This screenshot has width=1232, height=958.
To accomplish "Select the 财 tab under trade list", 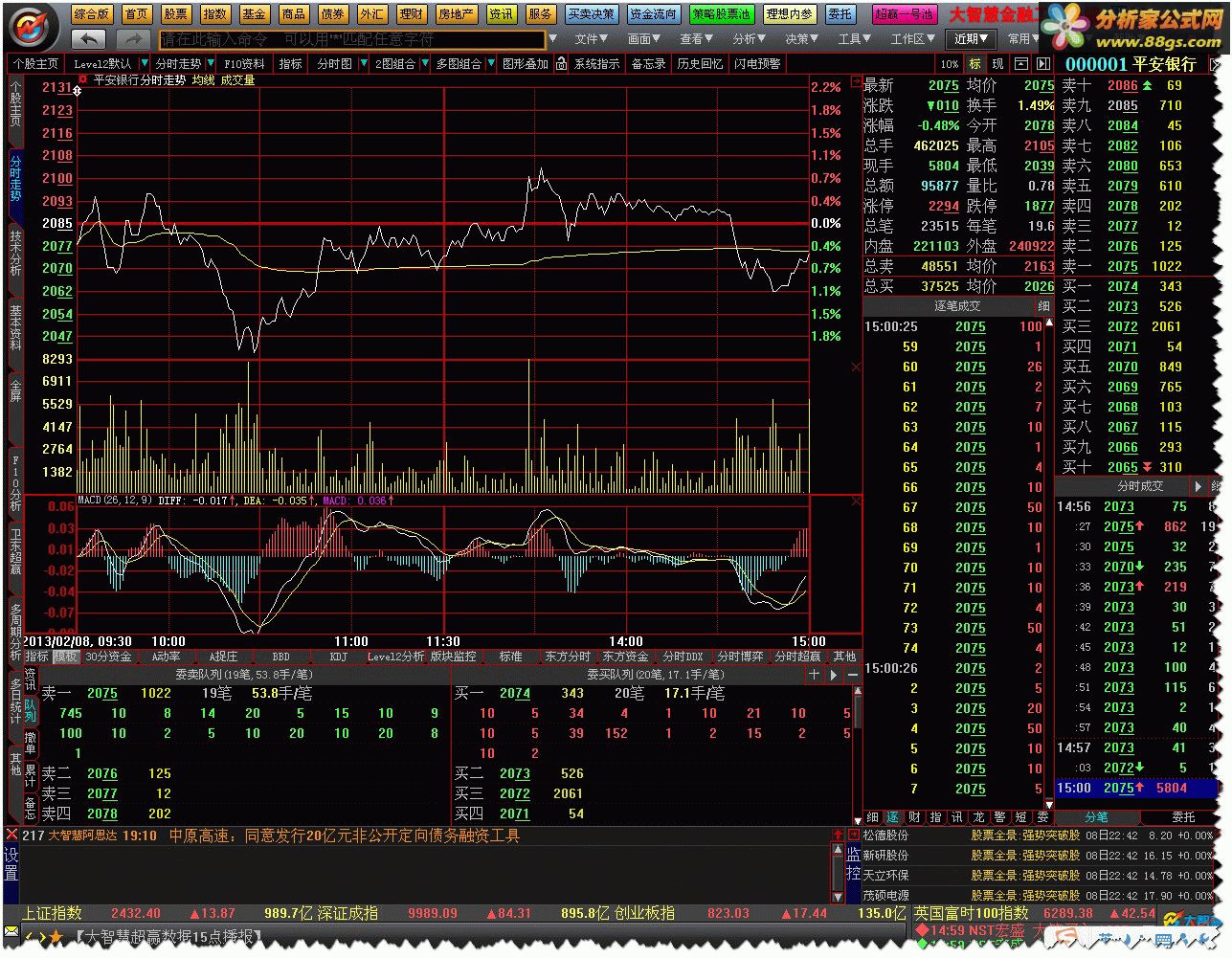I will coord(914,817).
